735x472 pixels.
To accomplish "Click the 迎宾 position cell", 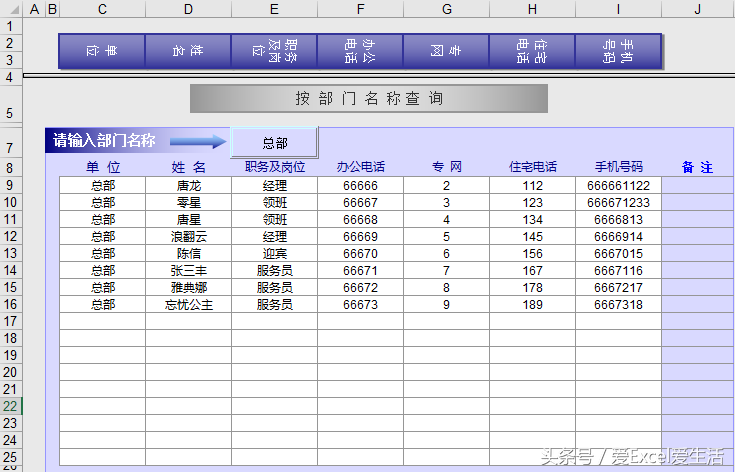I will (274, 253).
